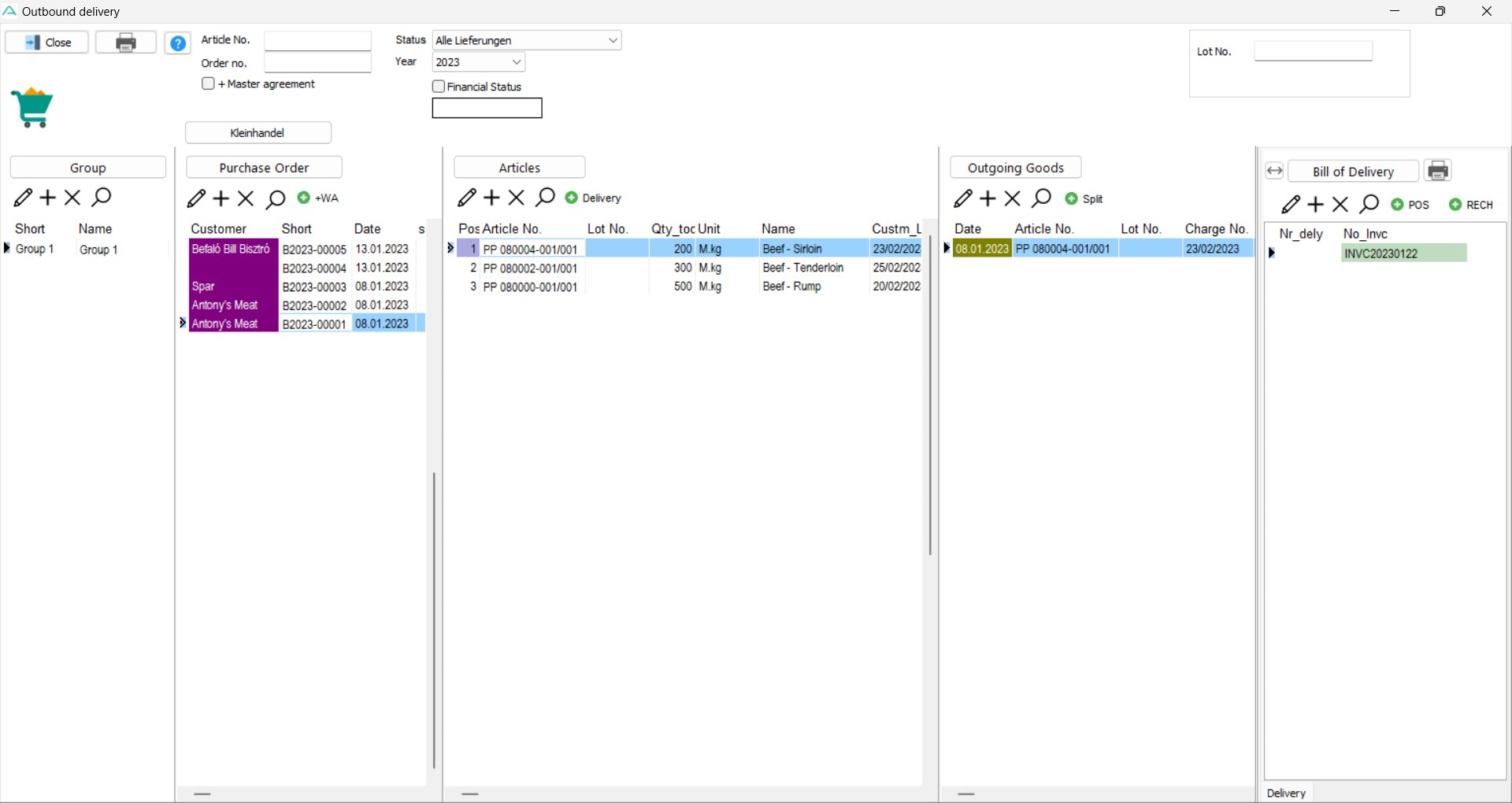Click the green +WA icon
1512x803 pixels.
coord(304,198)
